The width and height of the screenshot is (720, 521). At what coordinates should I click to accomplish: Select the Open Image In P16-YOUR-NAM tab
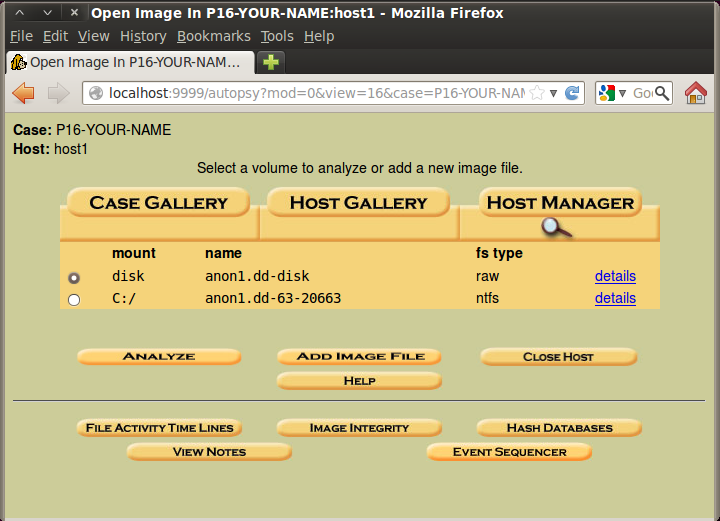point(130,62)
